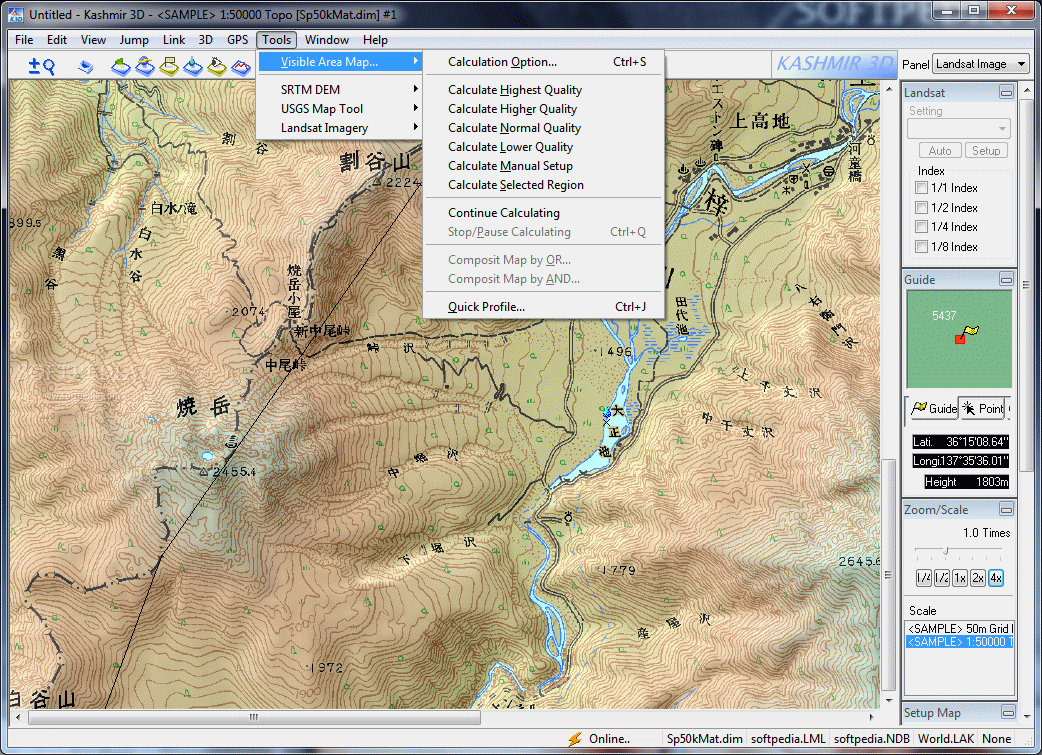Set zoom to 1/4 button
Screen dimensions: 1042x755
click(x=924, y=578)
